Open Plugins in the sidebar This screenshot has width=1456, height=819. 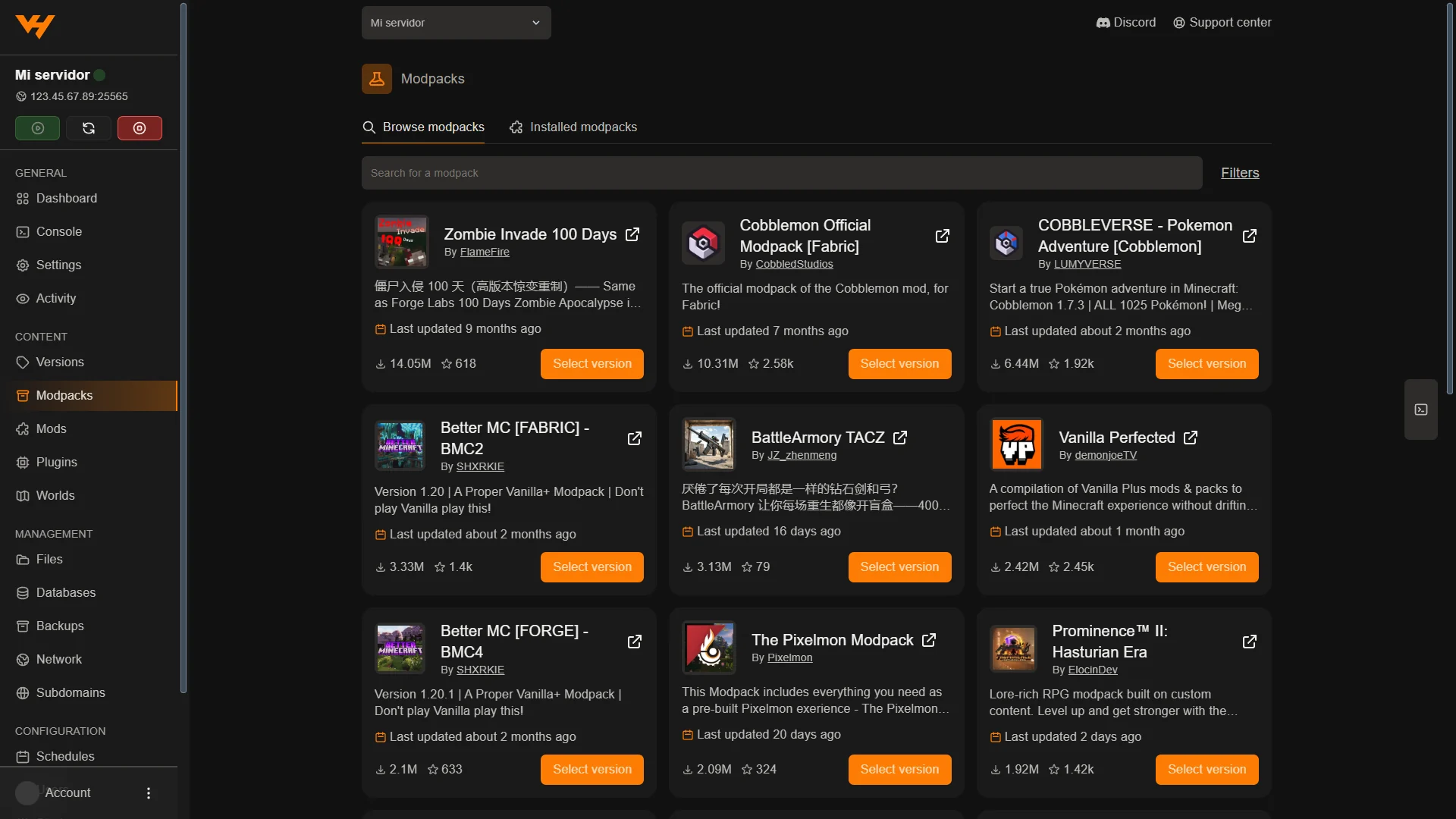point(89,463)
